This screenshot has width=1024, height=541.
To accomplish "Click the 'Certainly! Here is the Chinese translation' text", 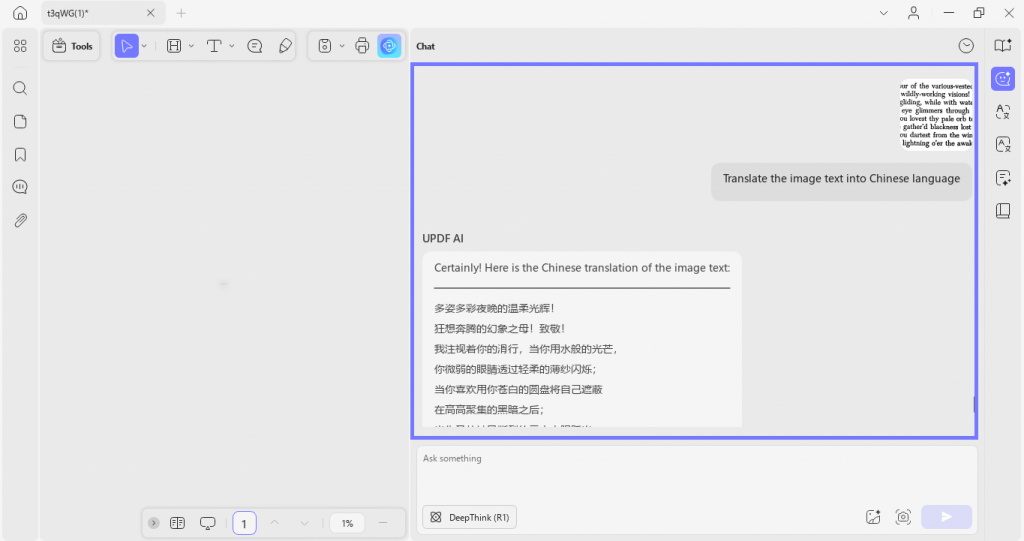I will coord(582,268).
